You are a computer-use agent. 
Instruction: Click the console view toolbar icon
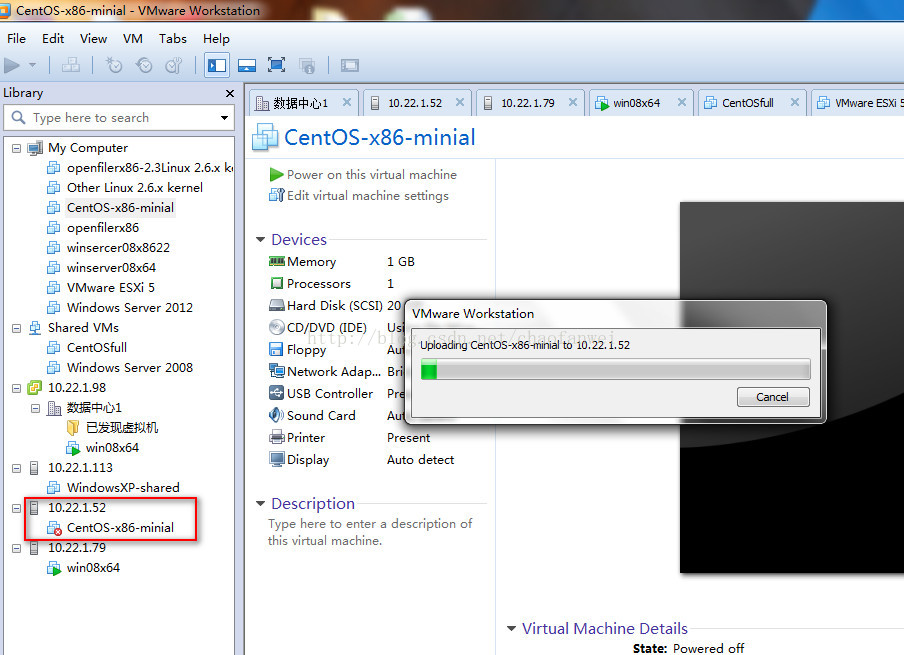coord(349,66)
